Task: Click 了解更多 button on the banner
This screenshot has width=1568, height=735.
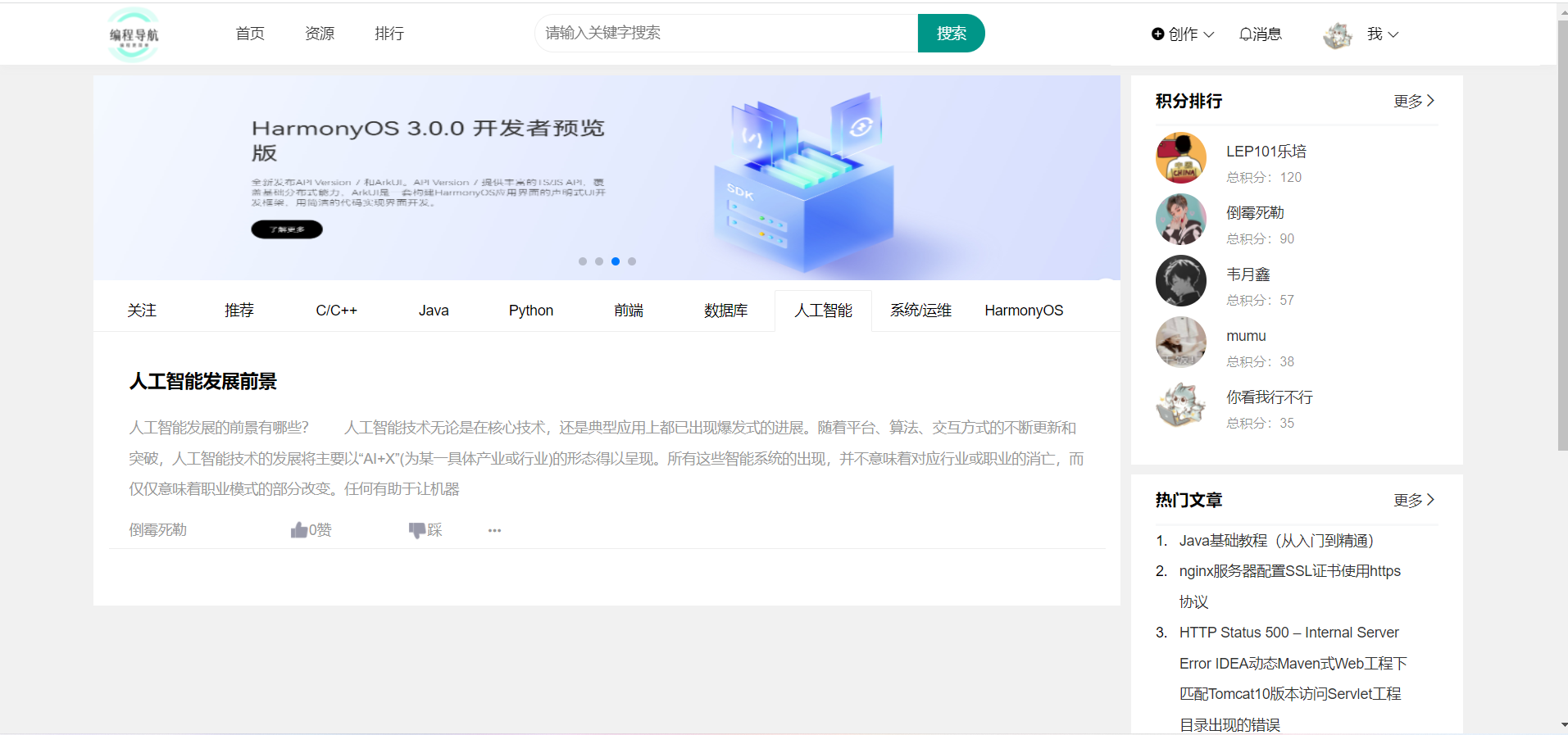Action: 287,229
